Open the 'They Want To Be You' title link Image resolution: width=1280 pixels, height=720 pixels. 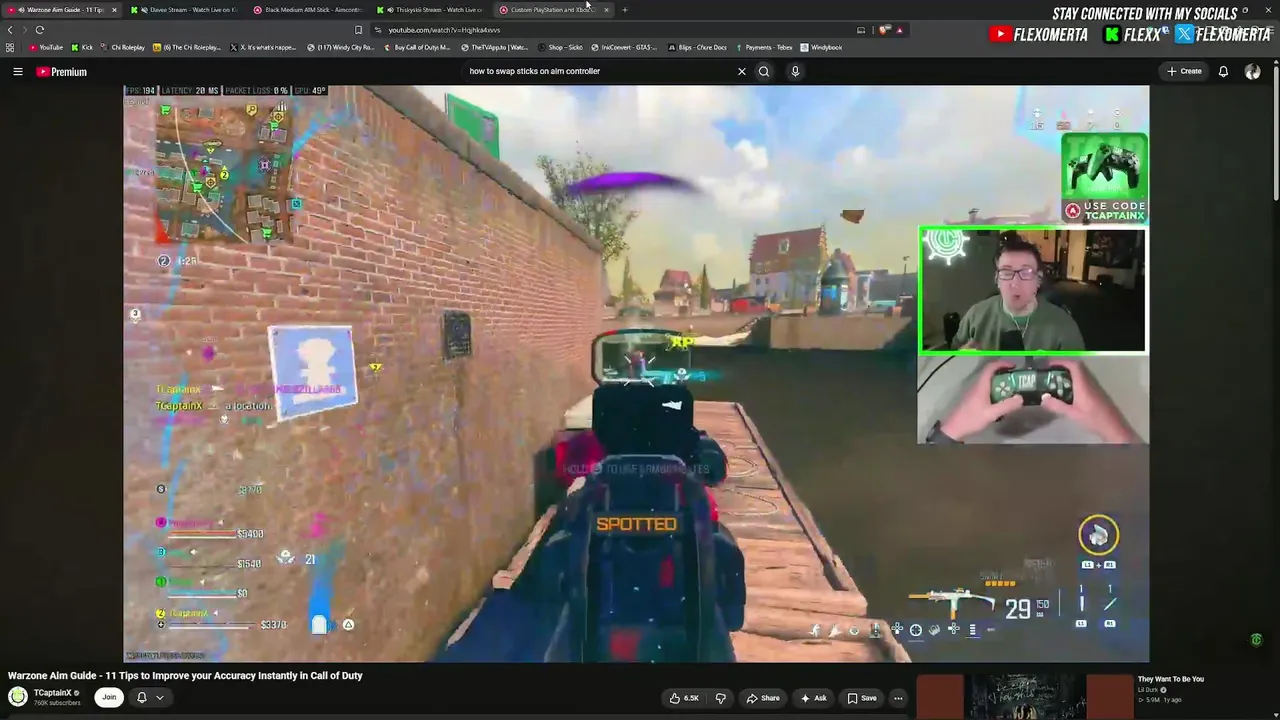(x=1171, y=679)
